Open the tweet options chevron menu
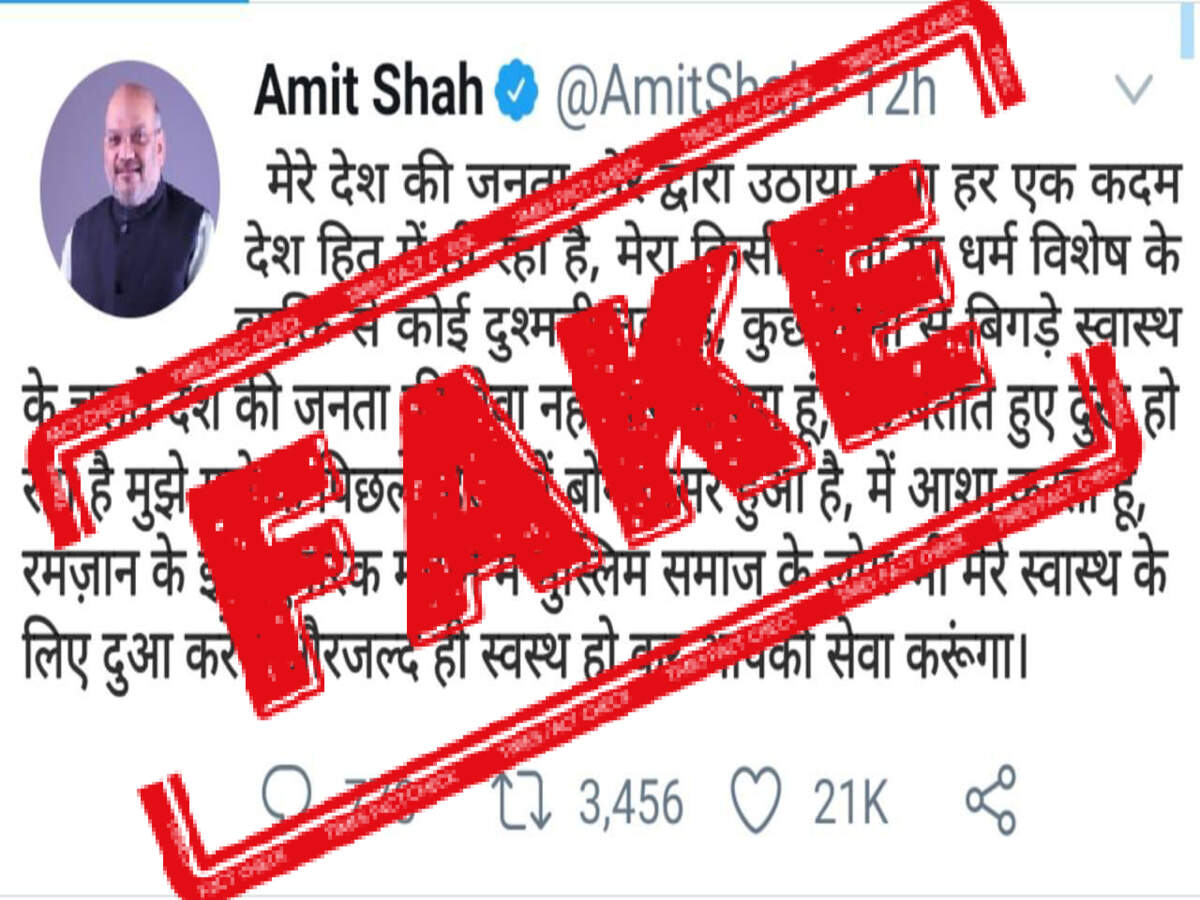 tap(1137, 92)
